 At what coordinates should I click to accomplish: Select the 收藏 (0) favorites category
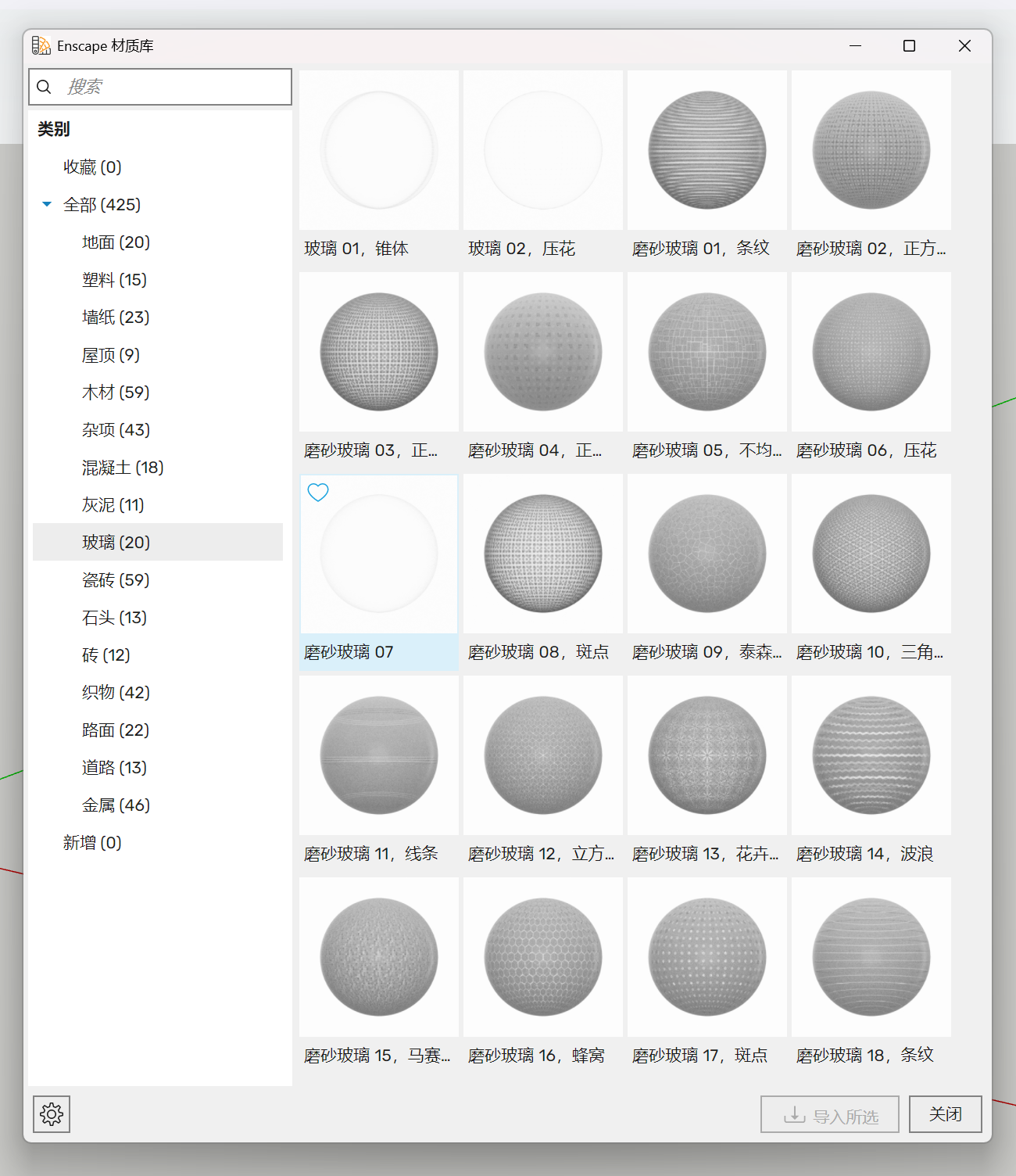pyautogui.click(x=92, y=167)
